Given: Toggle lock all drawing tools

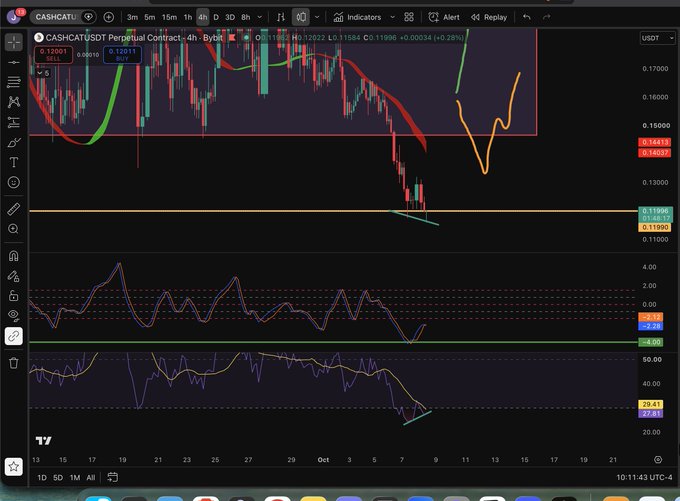Looking at the screenshot, I should [13, 296].
